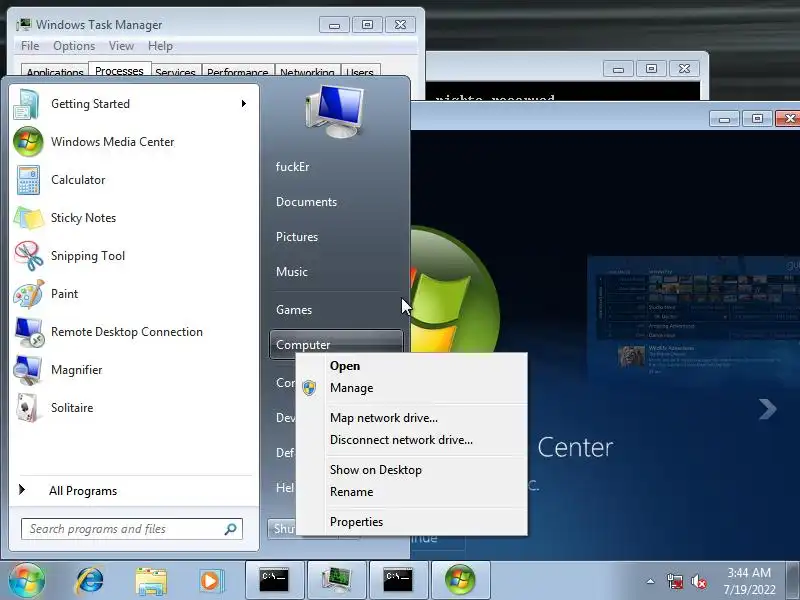
Task: Launch the Solitaire game icon
Action: coord(28,408)
